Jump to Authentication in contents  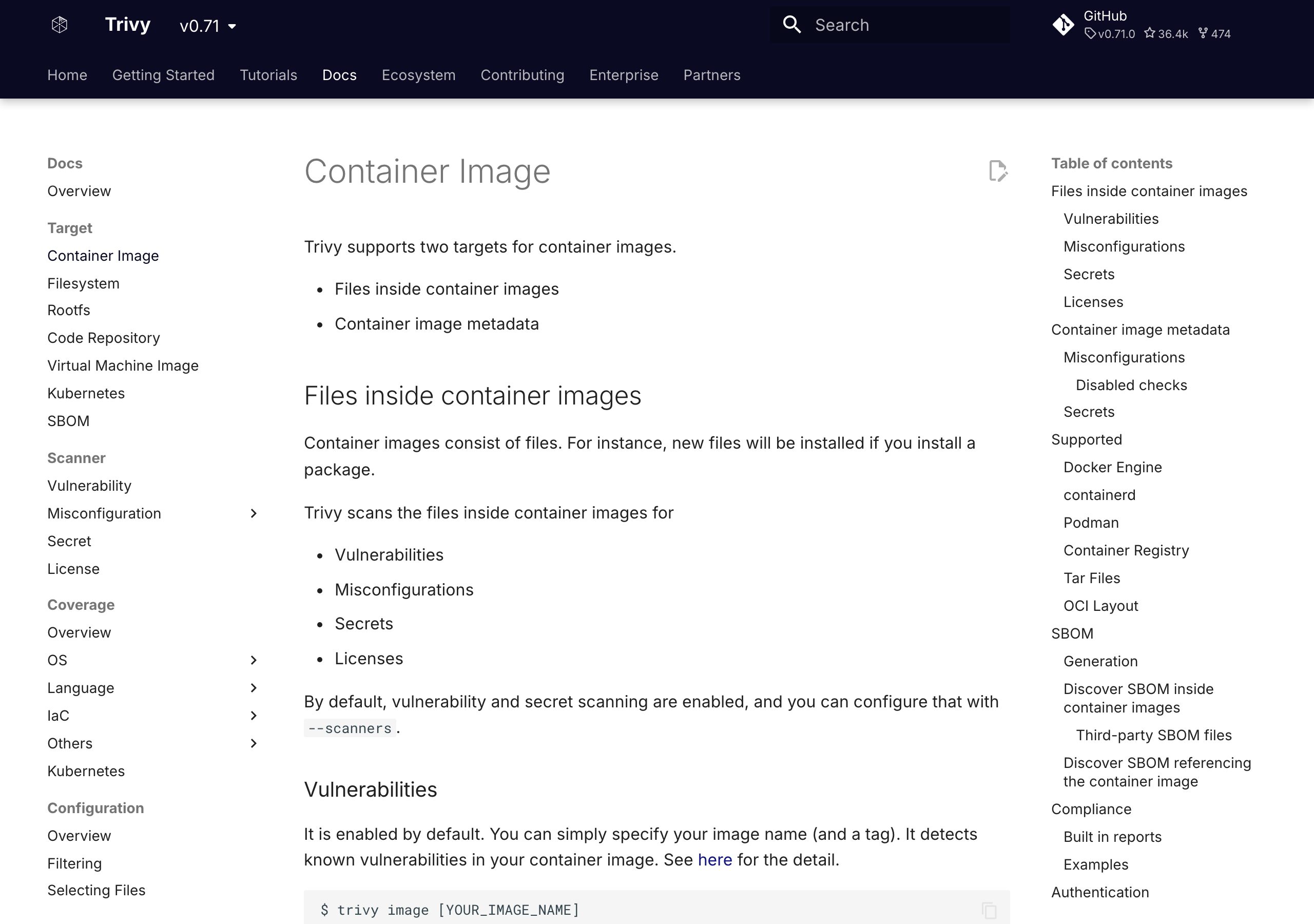[x=1100, y=892]
